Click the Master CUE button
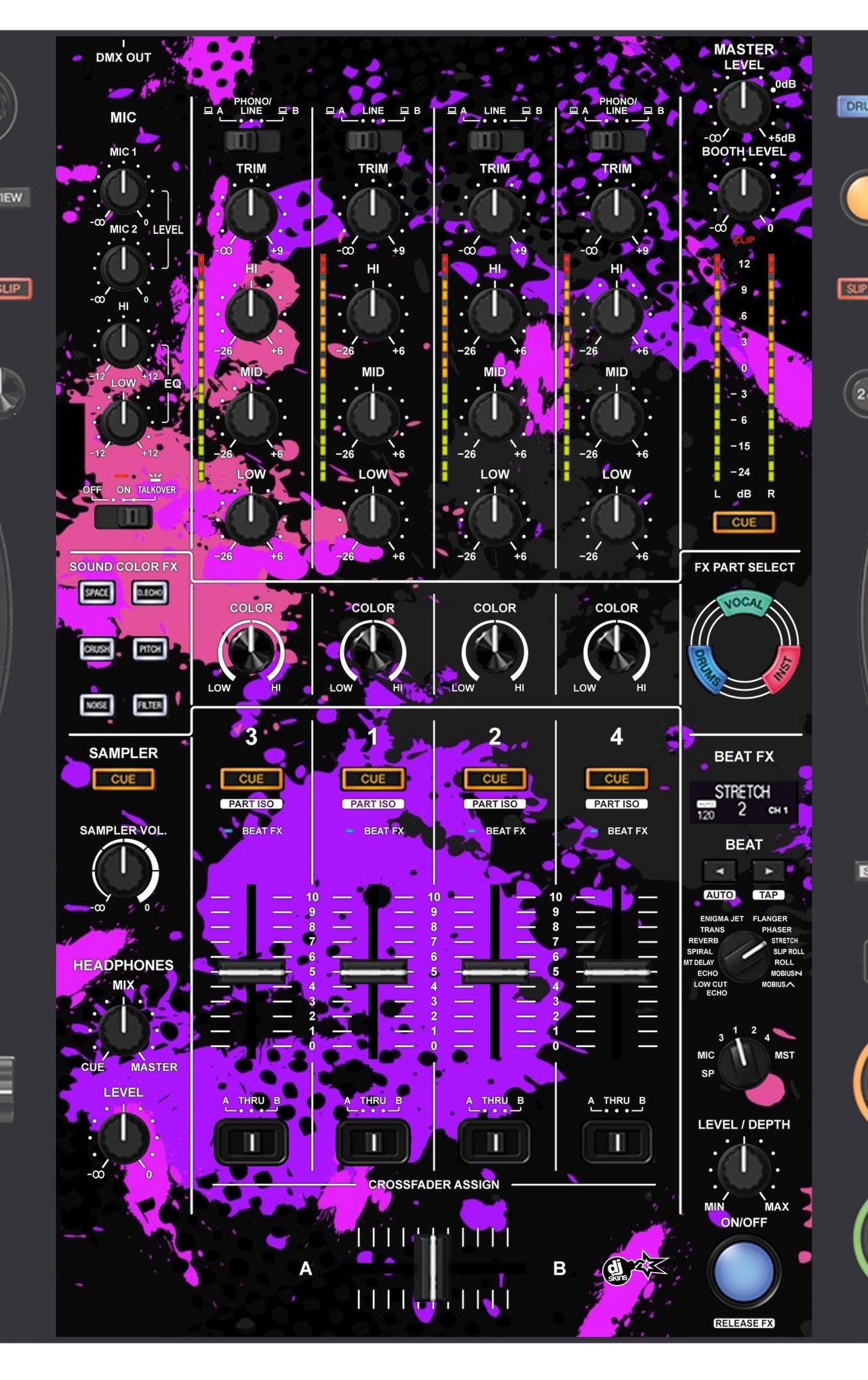868x1380 pixels. point(744,522)
